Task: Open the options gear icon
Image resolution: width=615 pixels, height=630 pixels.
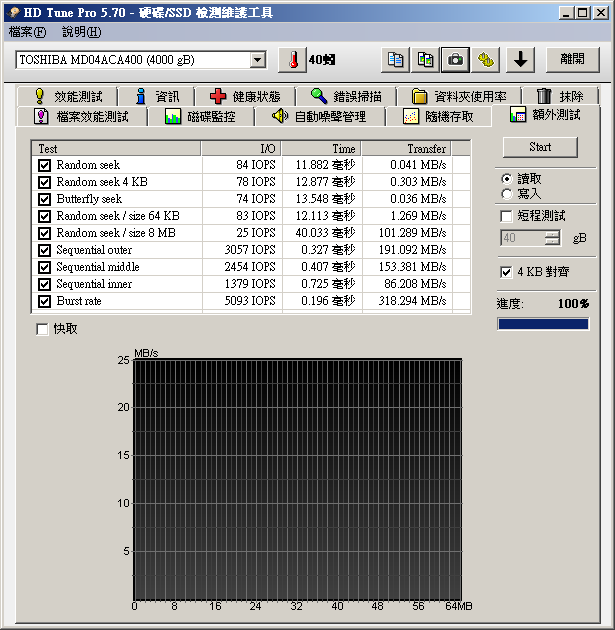Action: click(485, 60)
